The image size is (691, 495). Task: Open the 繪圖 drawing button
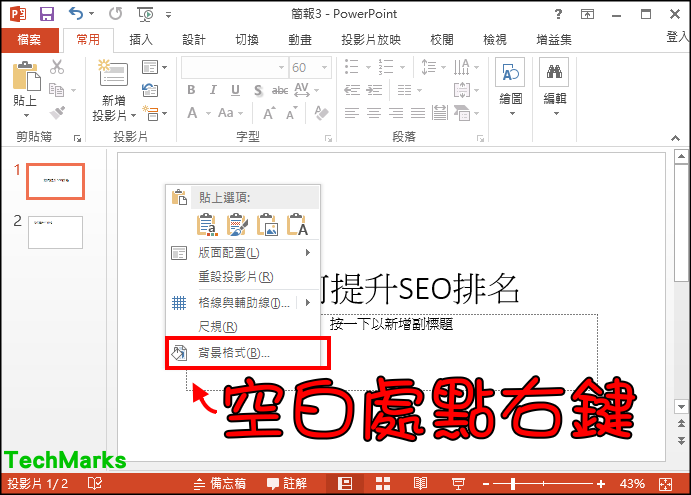510,87
